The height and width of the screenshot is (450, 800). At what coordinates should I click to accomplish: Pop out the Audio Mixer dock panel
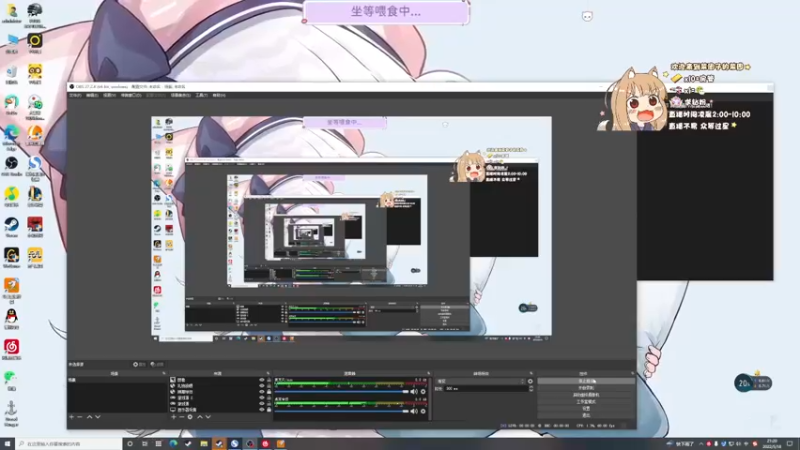(428, 373)
